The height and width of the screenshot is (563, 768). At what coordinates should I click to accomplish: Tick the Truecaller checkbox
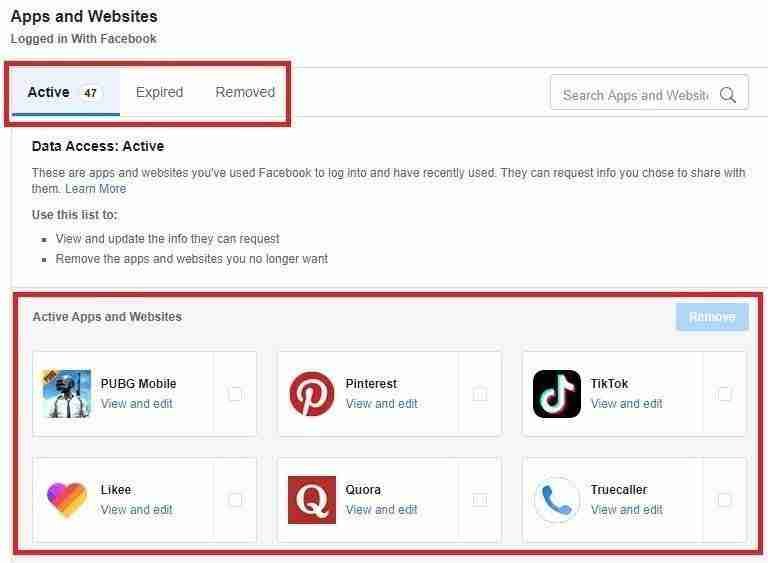[724, 499]
